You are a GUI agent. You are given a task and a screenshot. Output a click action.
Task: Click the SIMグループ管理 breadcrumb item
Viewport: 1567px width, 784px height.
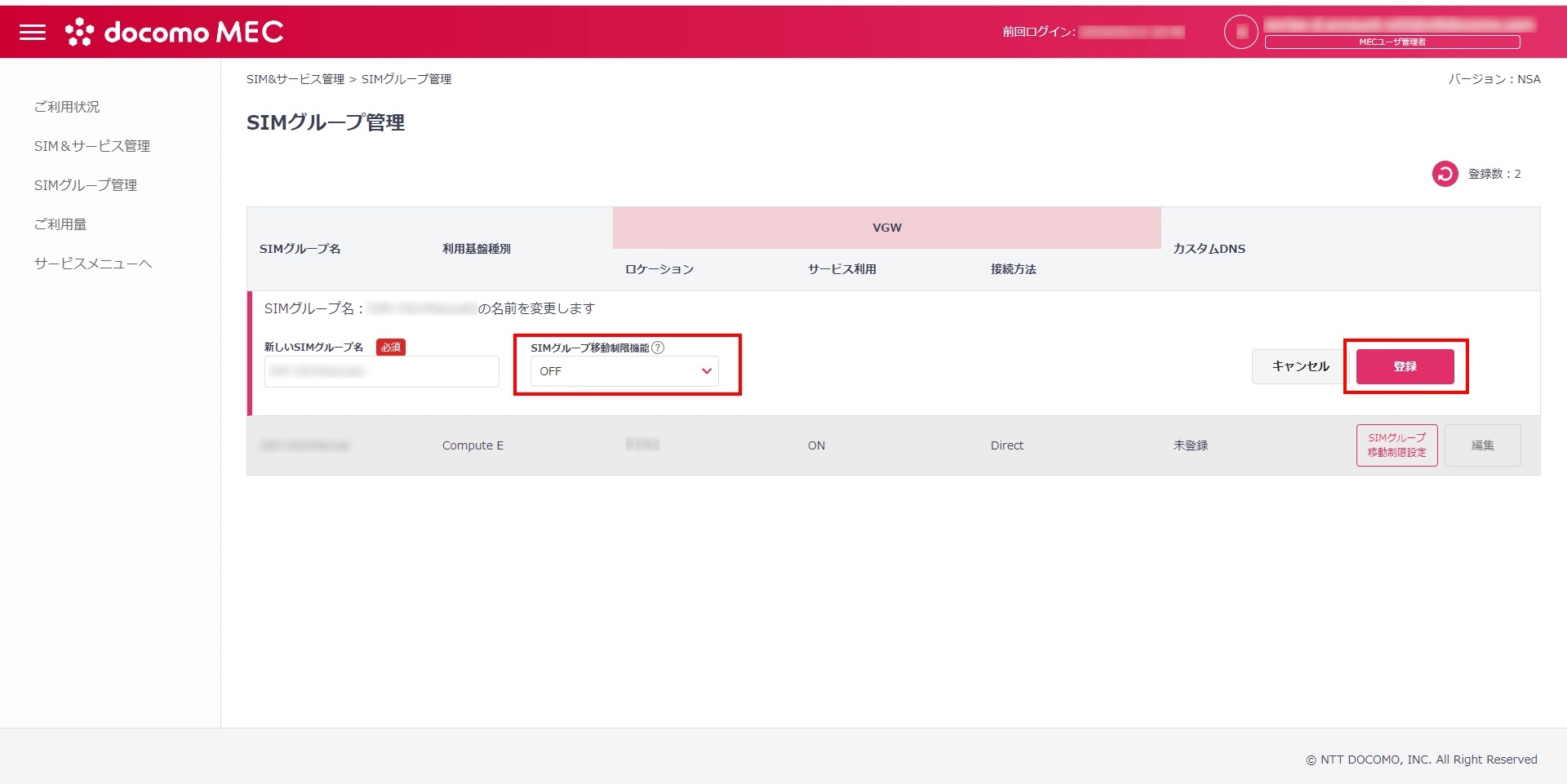[406, 79]
